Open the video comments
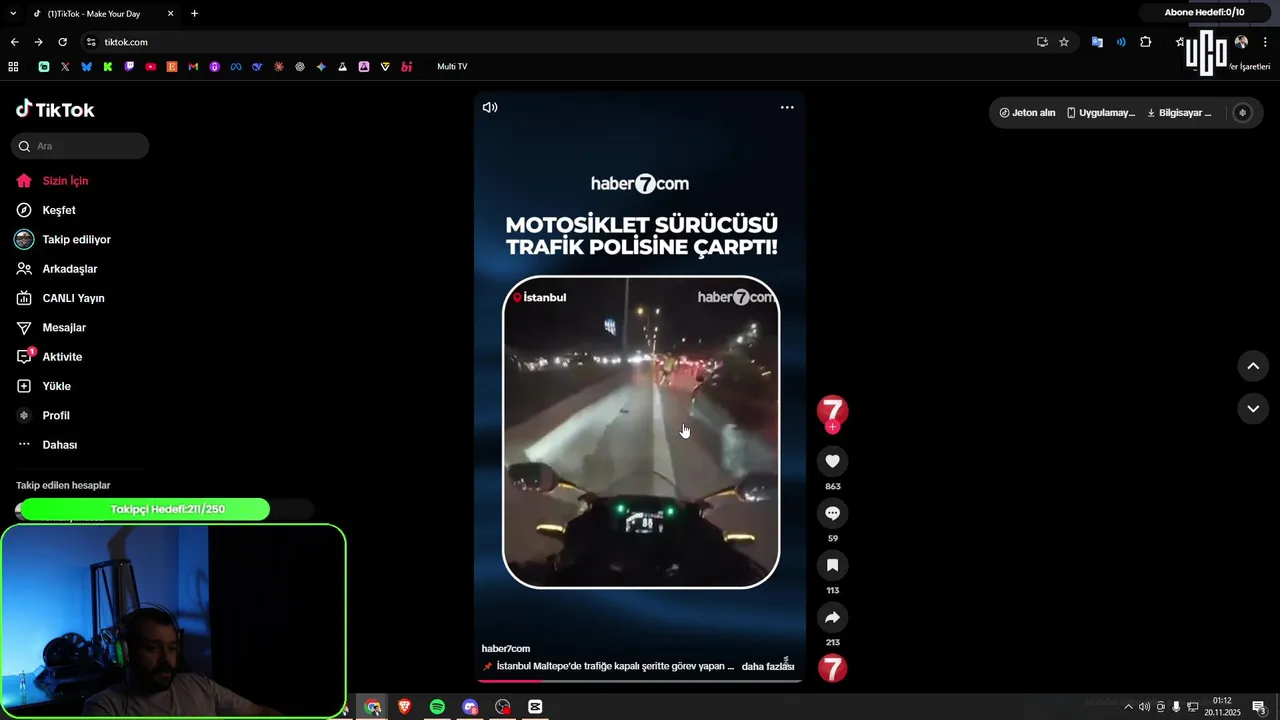Viewport: 1280px width, 720px height. click(x=832, y=513)
